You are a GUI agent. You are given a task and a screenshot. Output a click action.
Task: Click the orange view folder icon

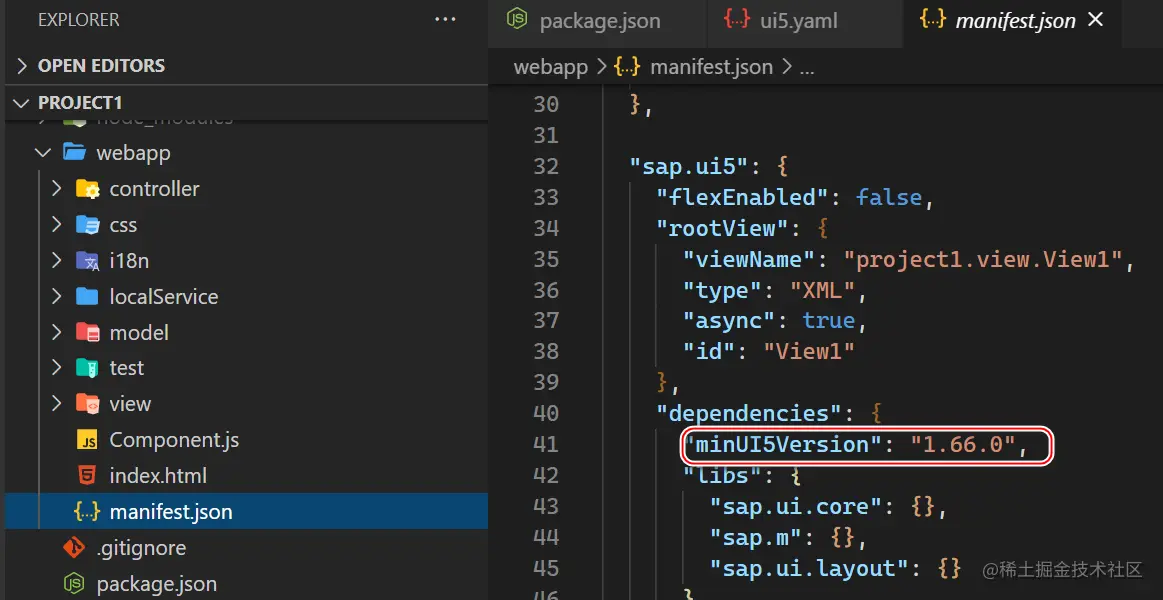pyautogui.click(x=88, y=404)
